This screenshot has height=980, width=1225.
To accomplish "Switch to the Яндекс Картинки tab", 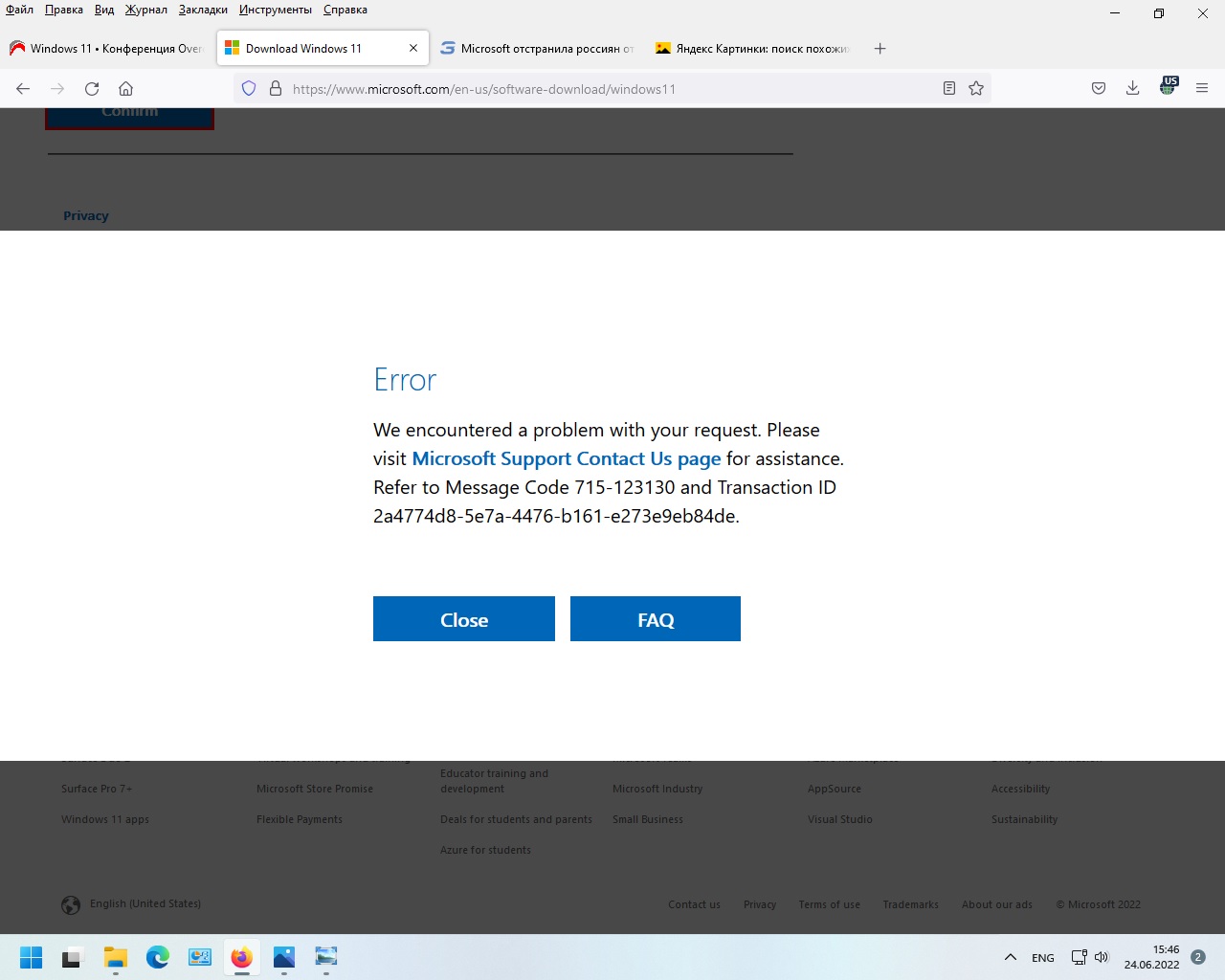I will click(x=753, y=49).
